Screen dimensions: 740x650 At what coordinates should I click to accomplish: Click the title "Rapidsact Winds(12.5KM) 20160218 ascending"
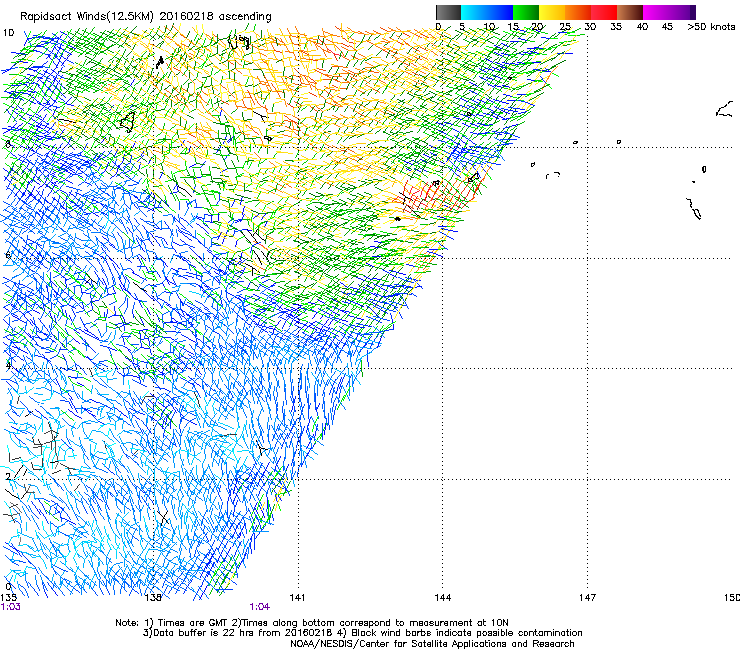[146, 17]
